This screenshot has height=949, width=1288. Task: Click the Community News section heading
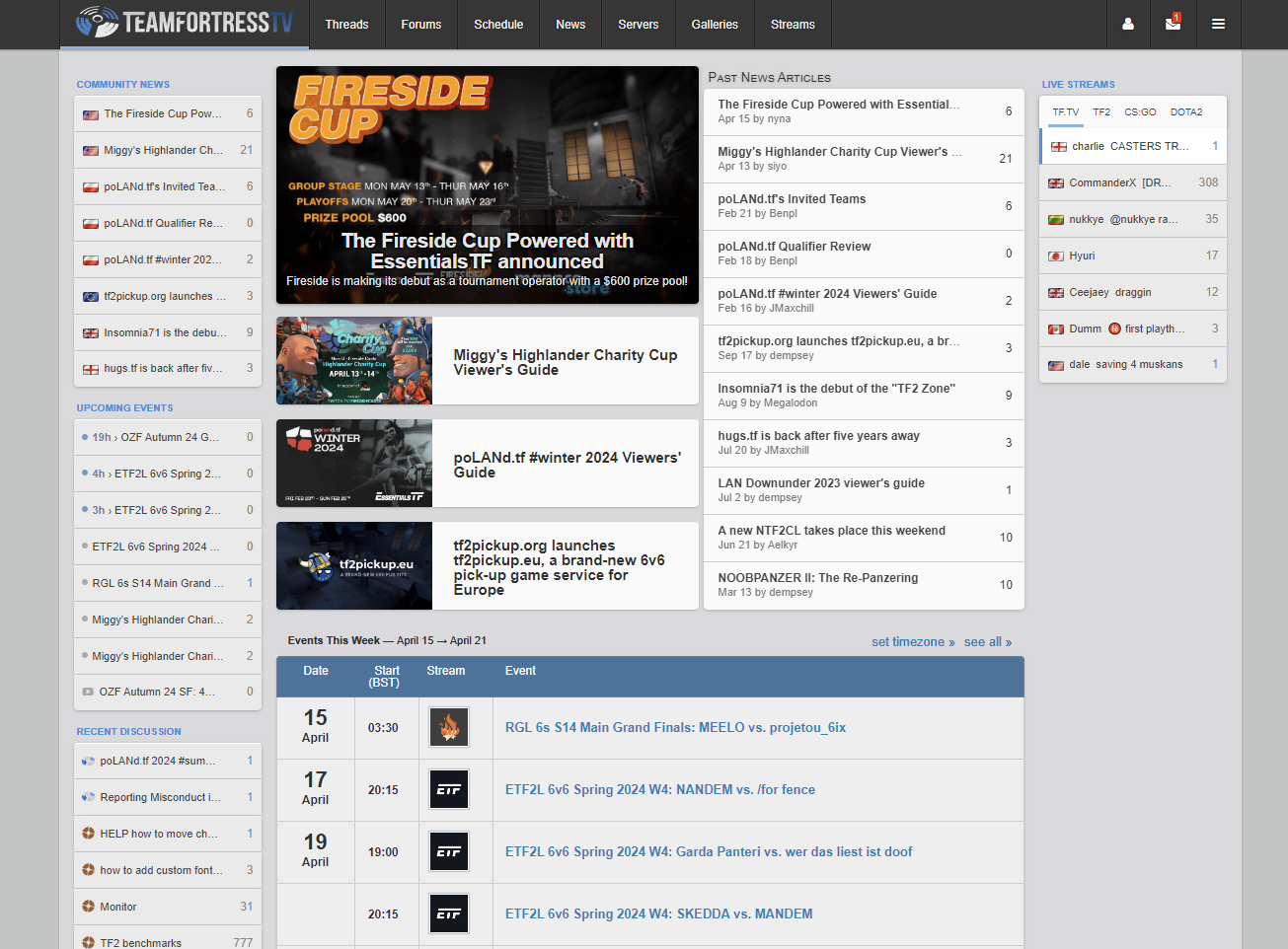[x=123, y=85]
